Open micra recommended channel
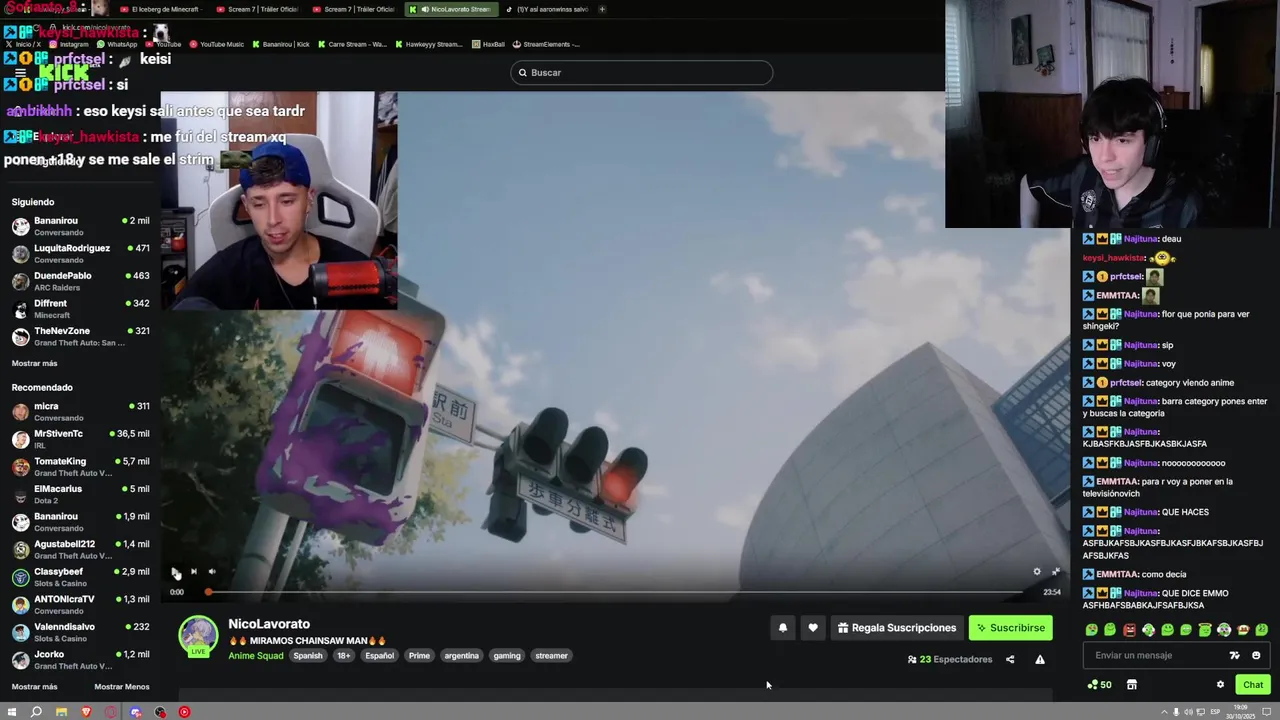This screenshot has height=720, width=1280. click(80, 411)
